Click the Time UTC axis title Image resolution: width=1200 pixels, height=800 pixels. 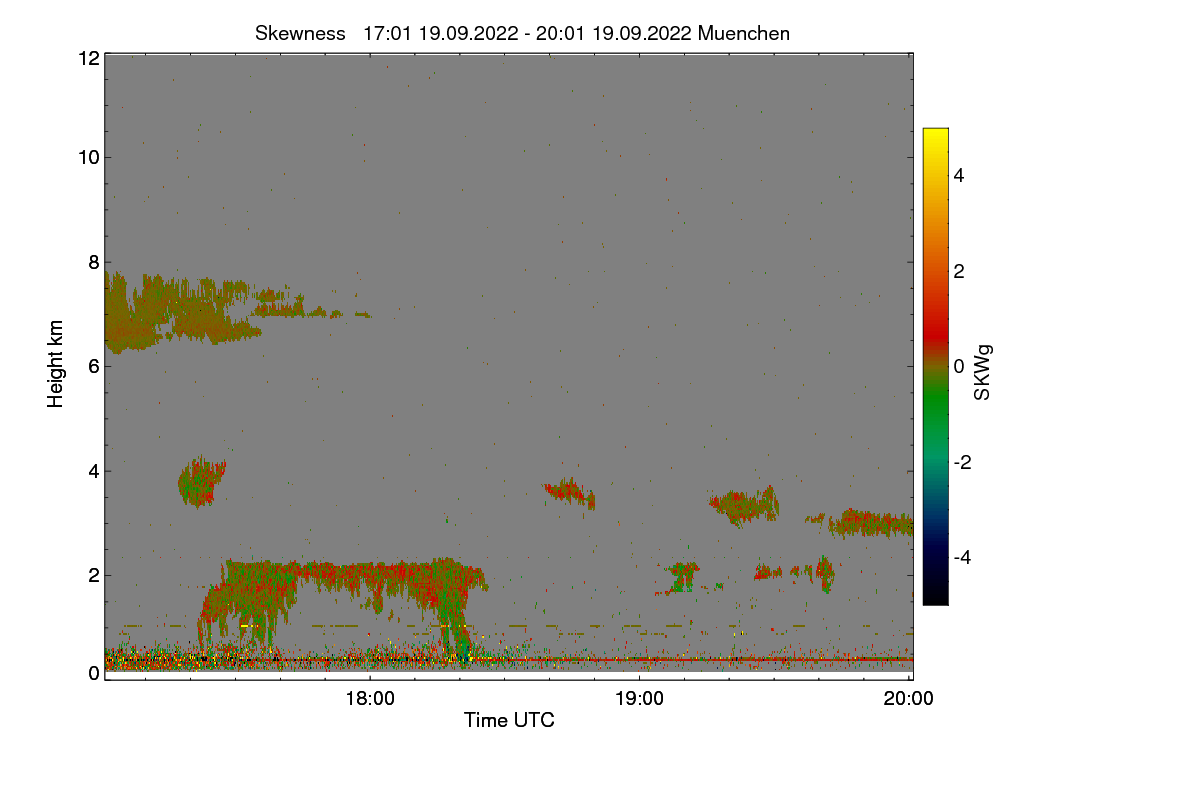click(x=509, y=720)
